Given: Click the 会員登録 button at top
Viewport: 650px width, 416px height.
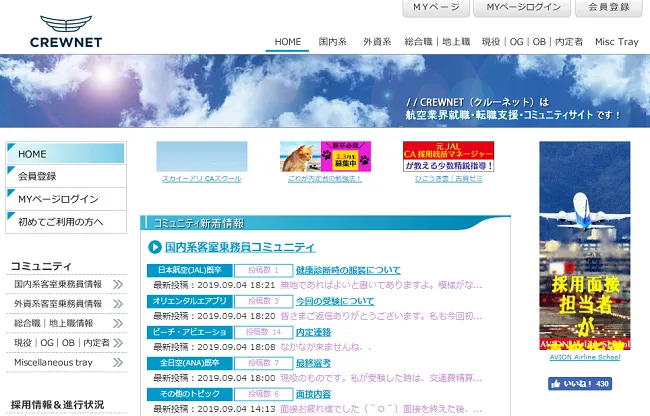Looking at the screenshot, I should click(609, 7).
